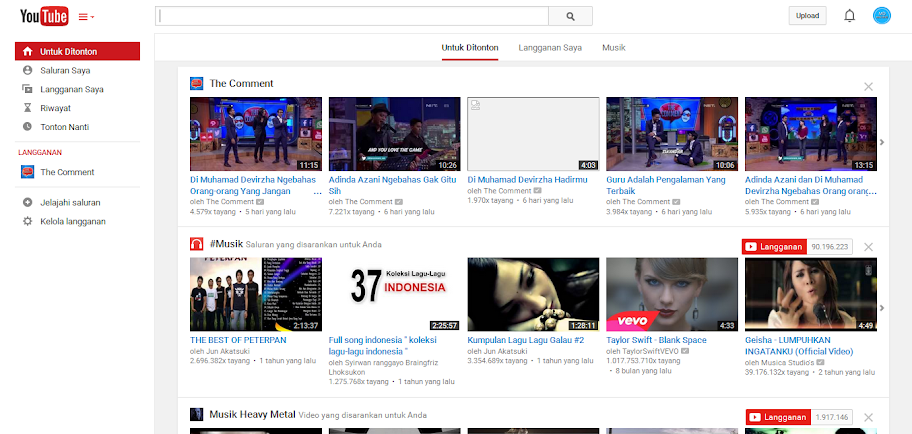Click the magnifier search button

point(571,16)
